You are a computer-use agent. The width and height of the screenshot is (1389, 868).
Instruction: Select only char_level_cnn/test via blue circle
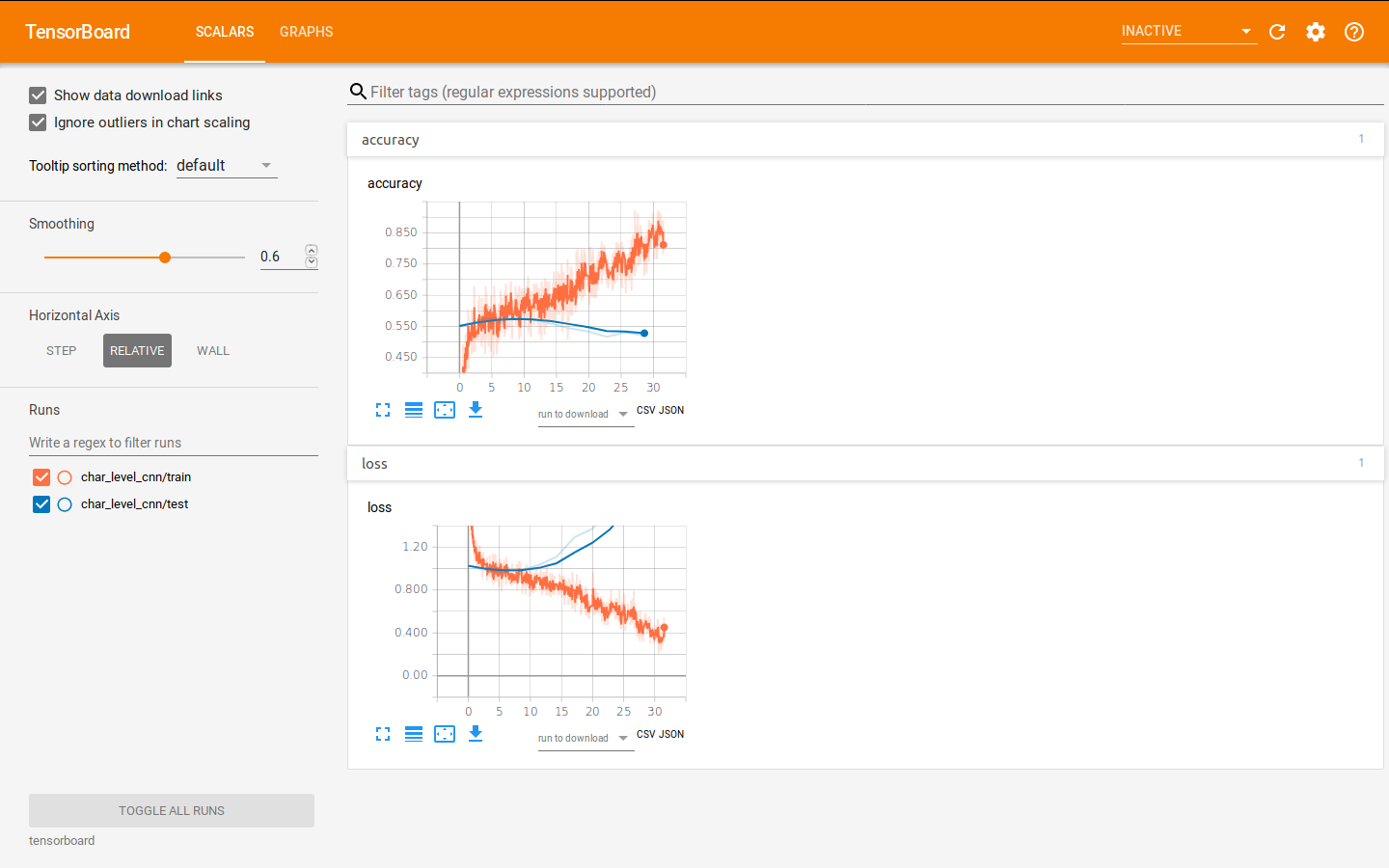click(x=65, y=504)
